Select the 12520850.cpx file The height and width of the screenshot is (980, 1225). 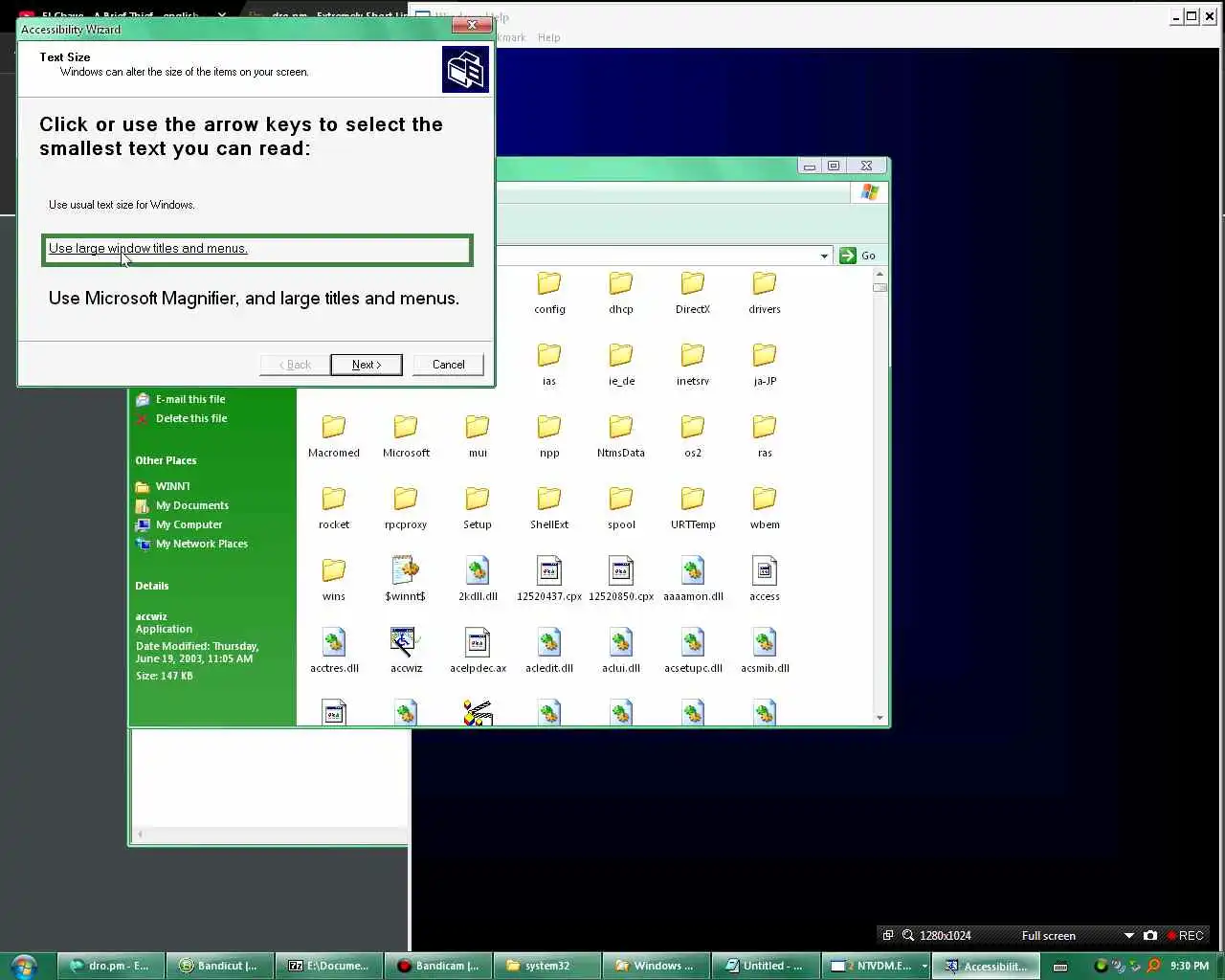[x=621, y=580]
